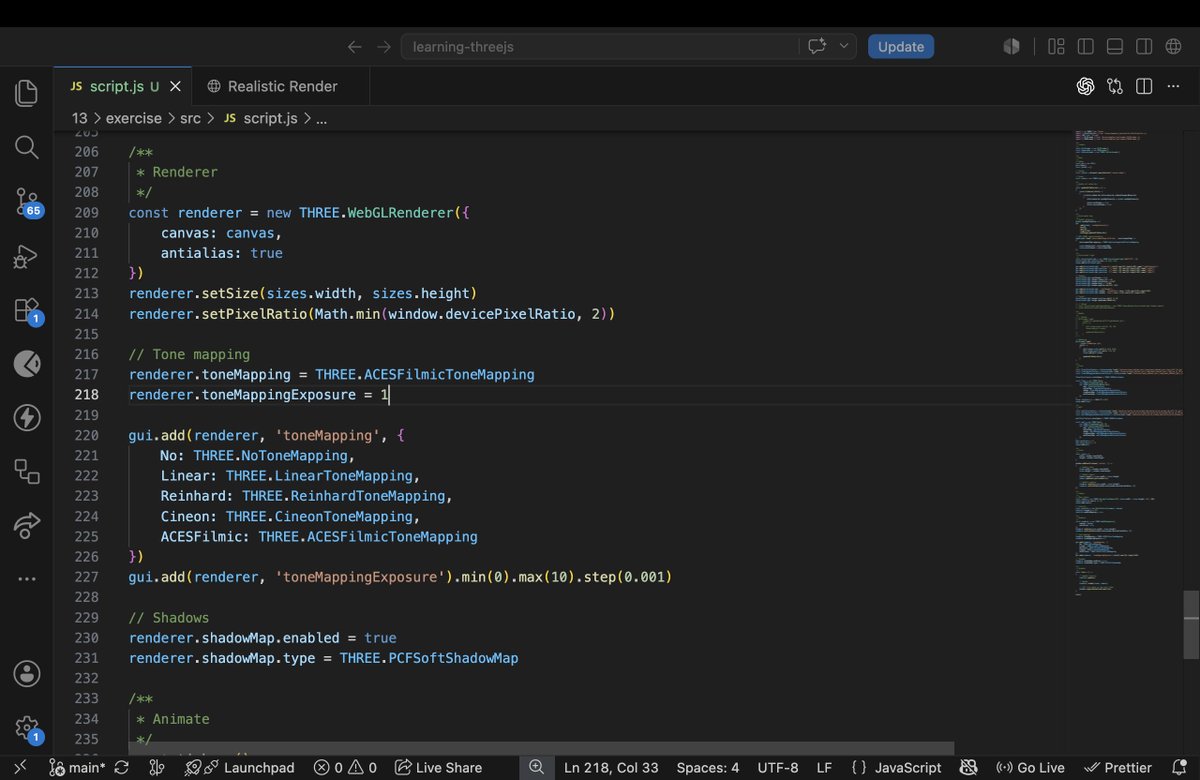Click the Copilot status icon
Image resolution: width=1200 pixels, height=780 pixels.
[970, 768]
